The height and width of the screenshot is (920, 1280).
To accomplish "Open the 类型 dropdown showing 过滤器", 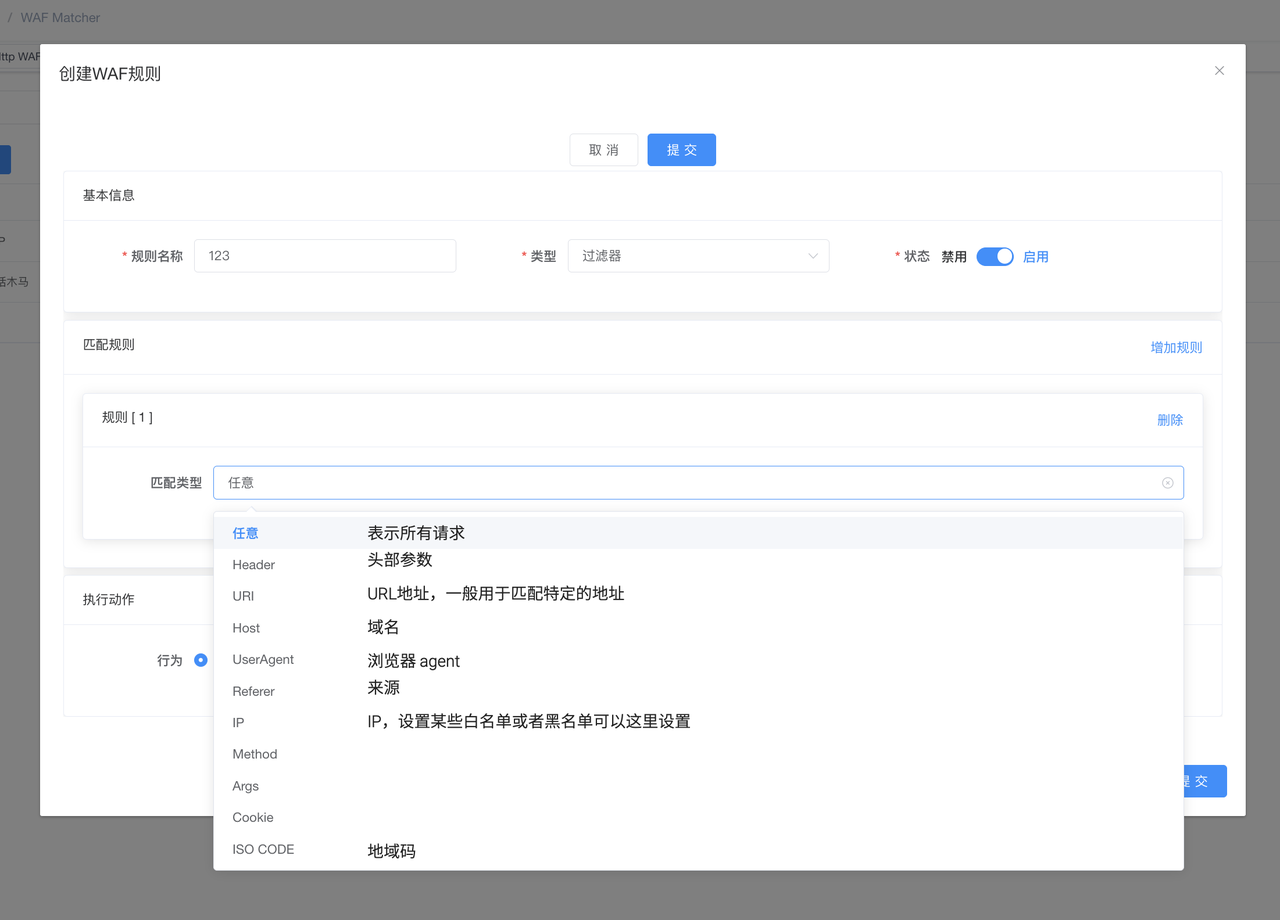I will click(x=698, y=256).
